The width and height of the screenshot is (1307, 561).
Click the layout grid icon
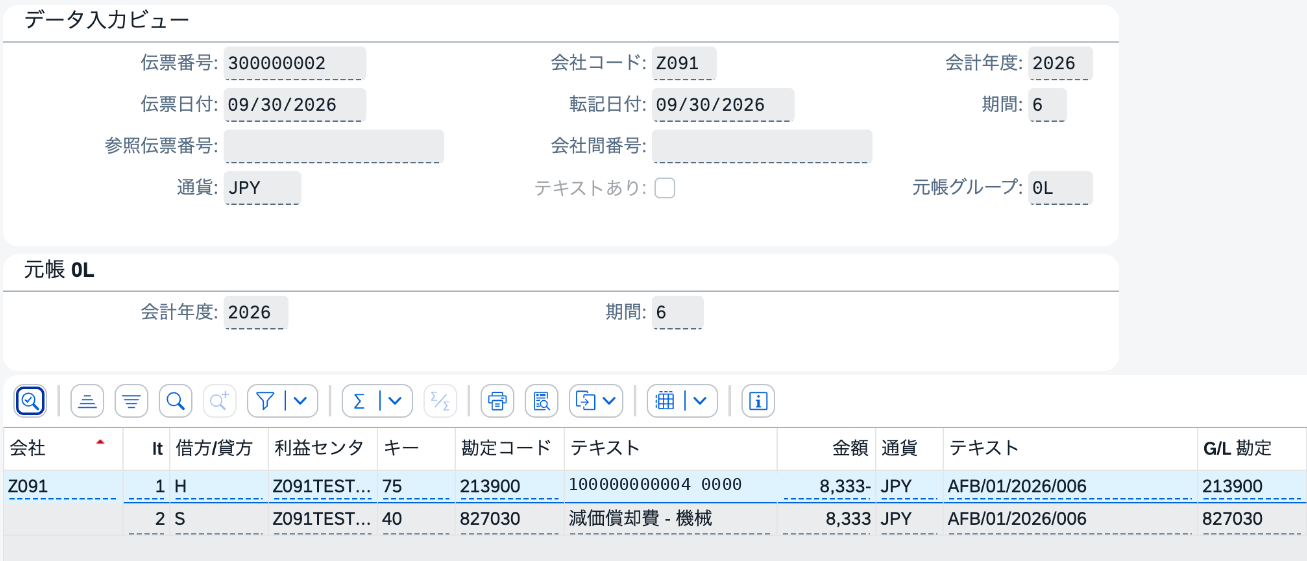(664, 401)
